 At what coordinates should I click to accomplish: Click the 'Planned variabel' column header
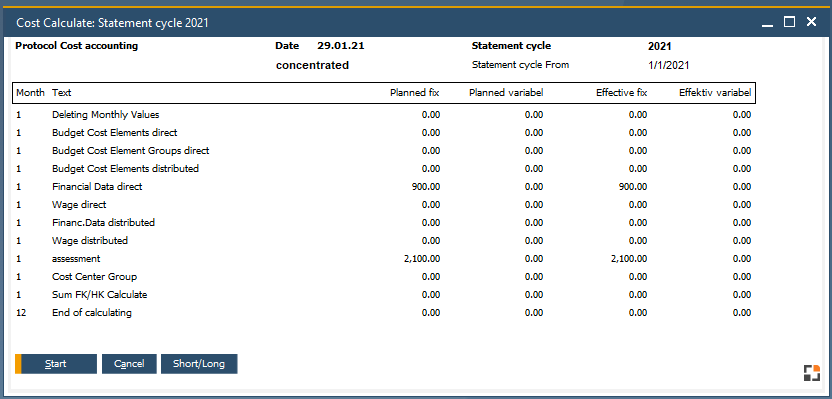pyautogui.click(x=506, y=93)
